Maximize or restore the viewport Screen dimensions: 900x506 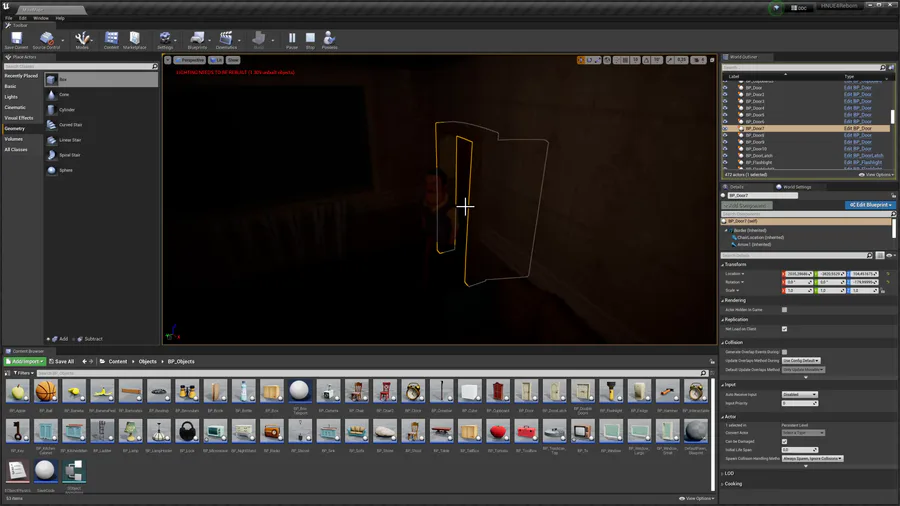[712, 60]
